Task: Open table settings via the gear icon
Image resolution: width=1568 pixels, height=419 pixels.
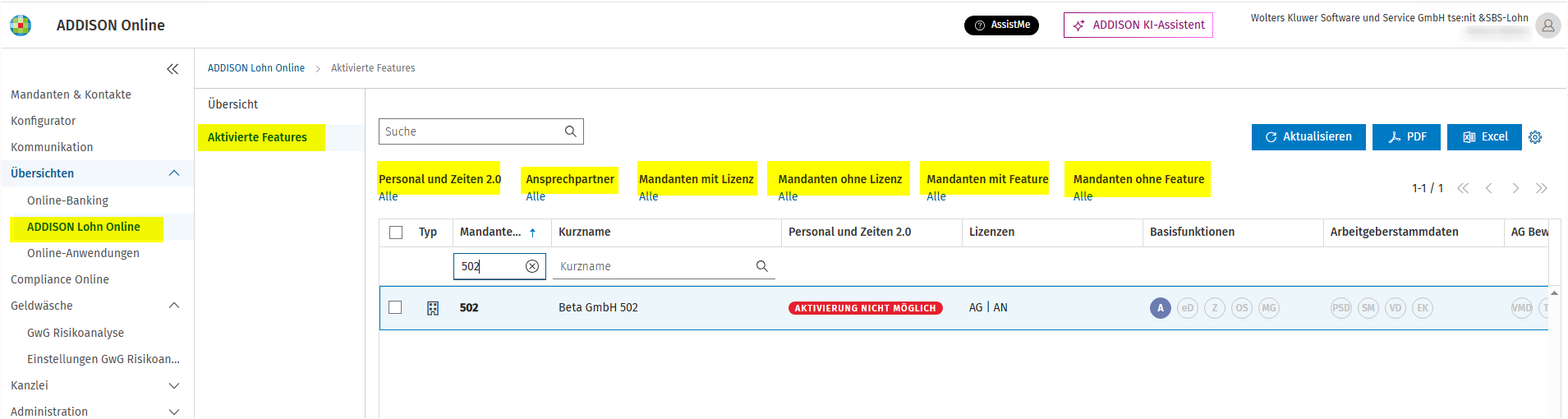Action: pos(1535,137)
